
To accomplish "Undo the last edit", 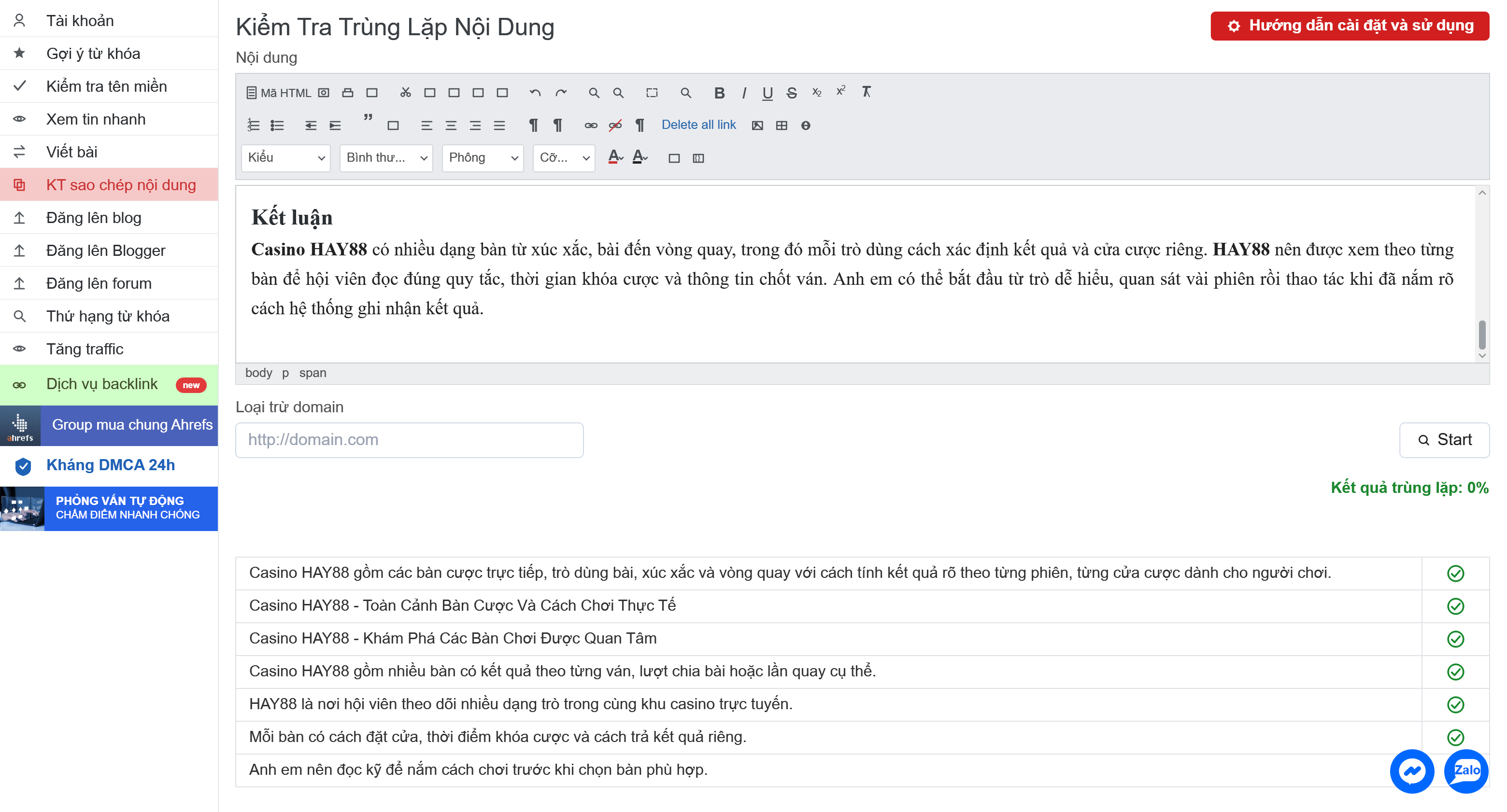I will [535, 92].
